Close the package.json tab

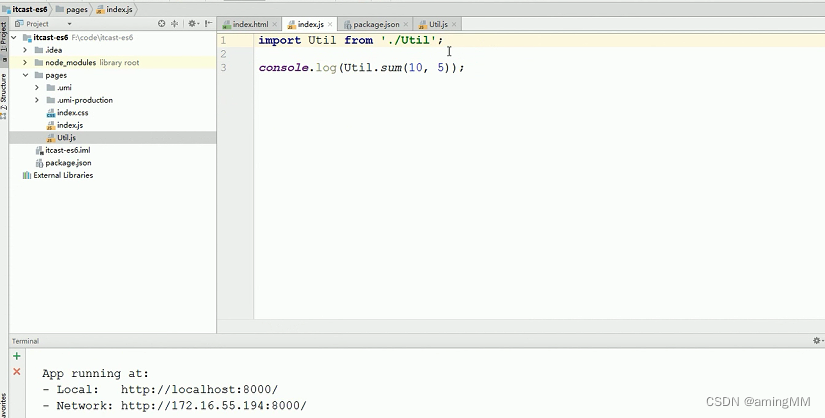pyautogui.click(x=406, y=24)
